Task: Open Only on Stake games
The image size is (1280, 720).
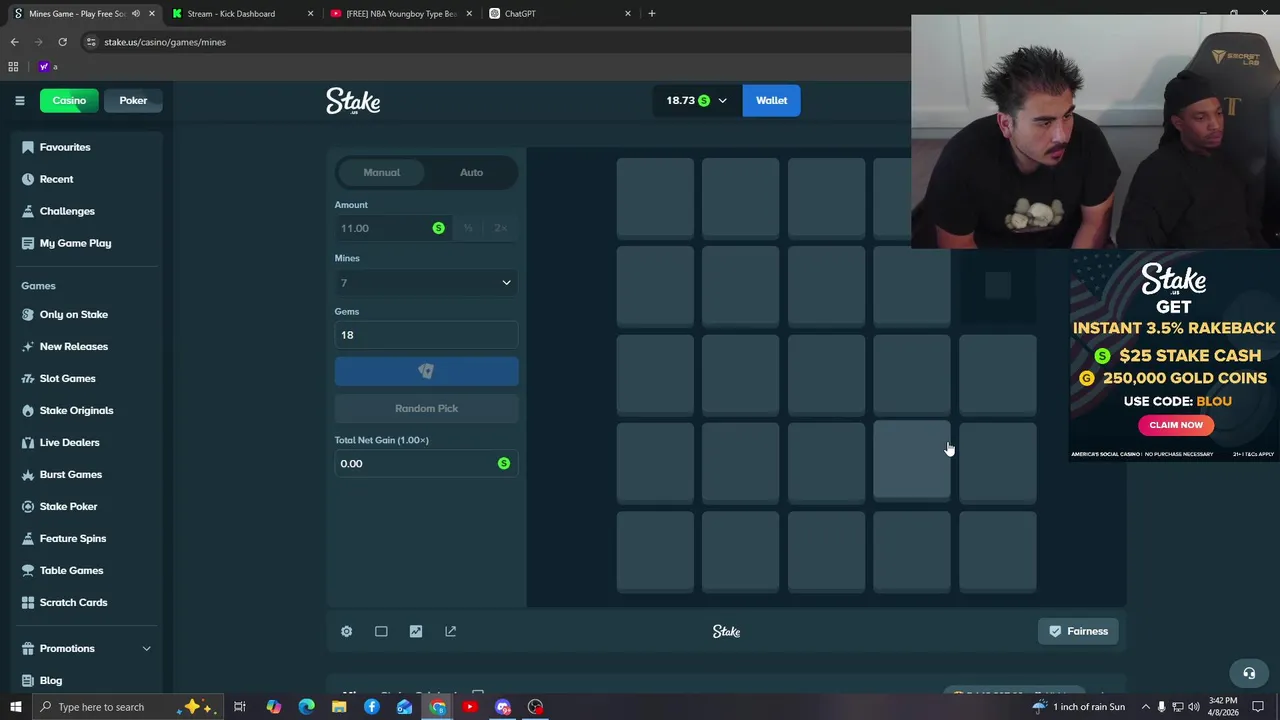Action: click(x=88, y=314)
